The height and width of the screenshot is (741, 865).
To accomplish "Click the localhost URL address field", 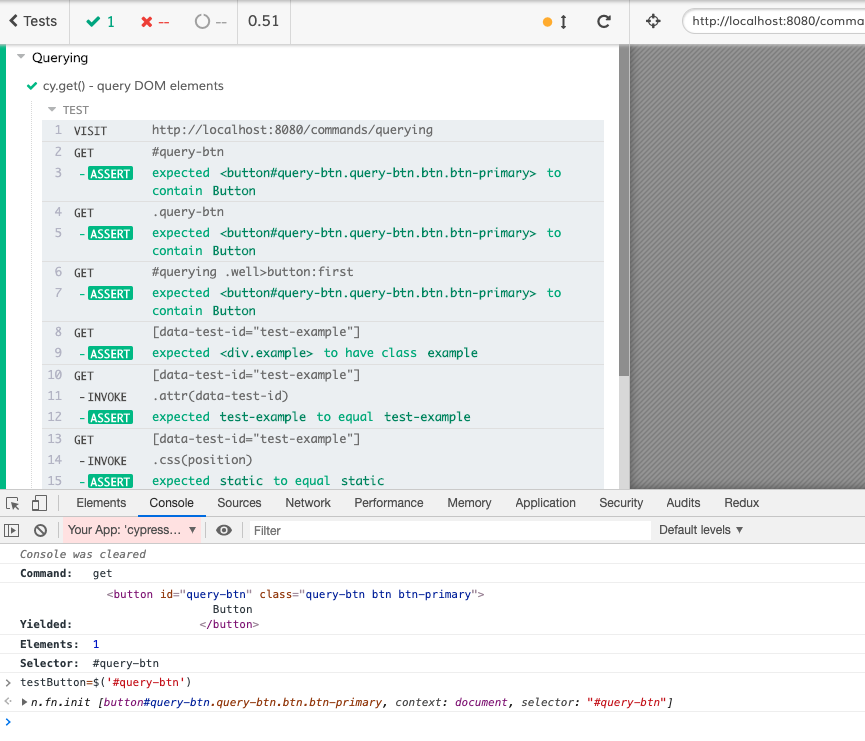I will 773,22.
